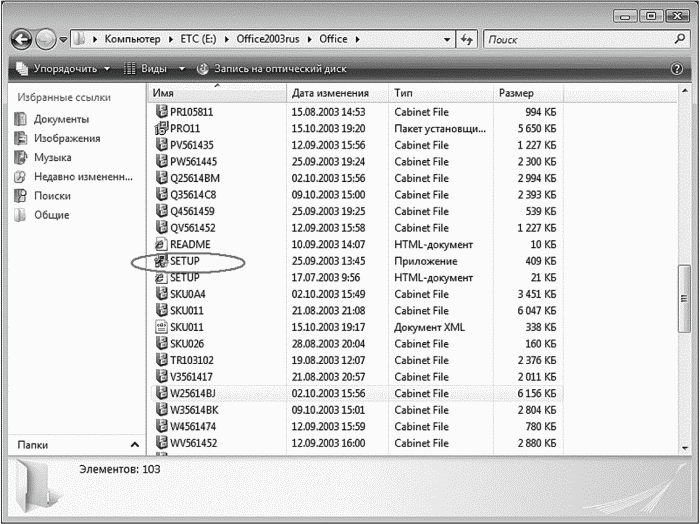This screenshot has width=700, height=524.
Task: Click the Refresh button beside address bar
Action: point(467,40)
